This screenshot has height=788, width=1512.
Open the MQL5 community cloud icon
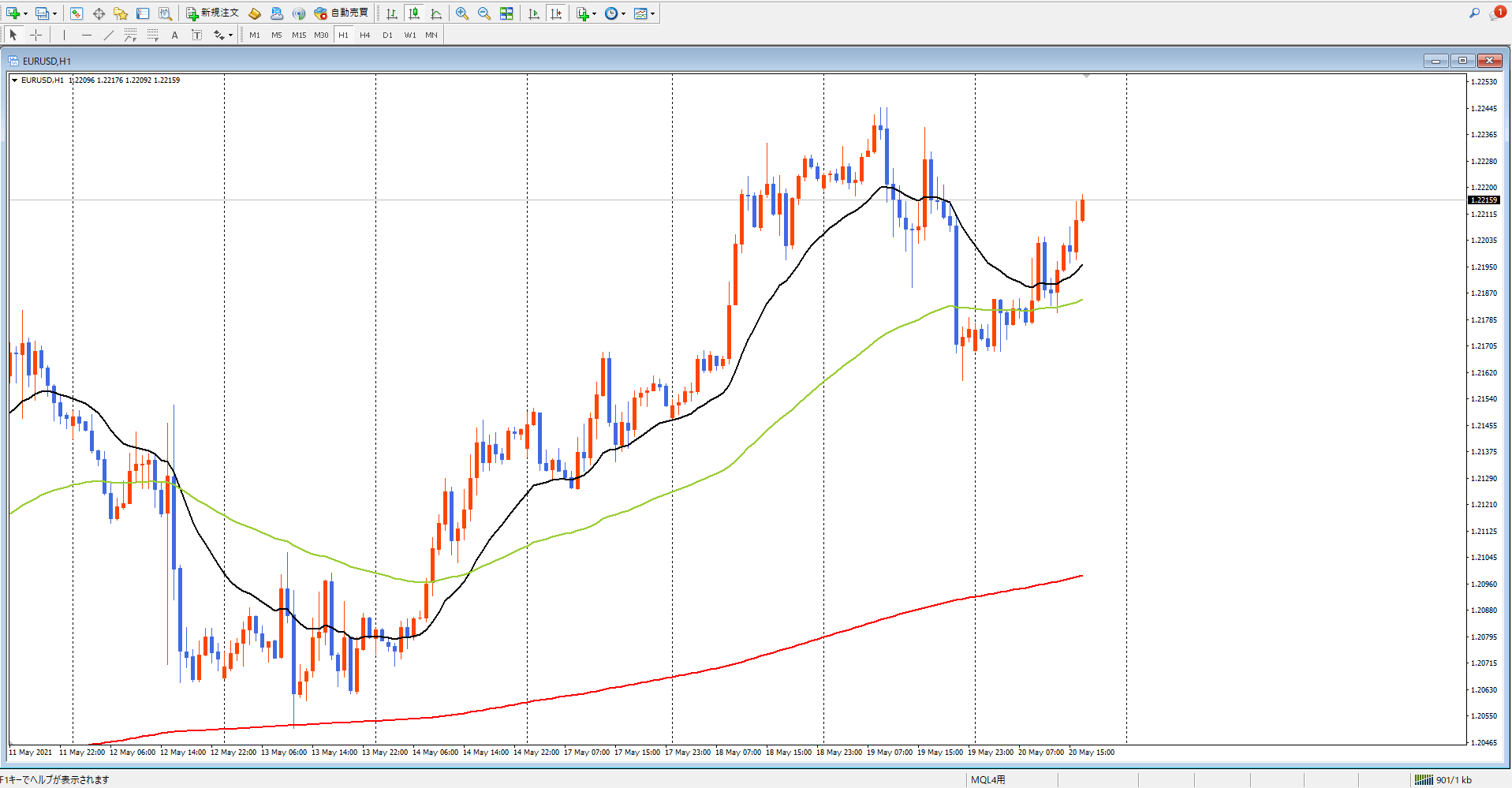pos(277,13)
